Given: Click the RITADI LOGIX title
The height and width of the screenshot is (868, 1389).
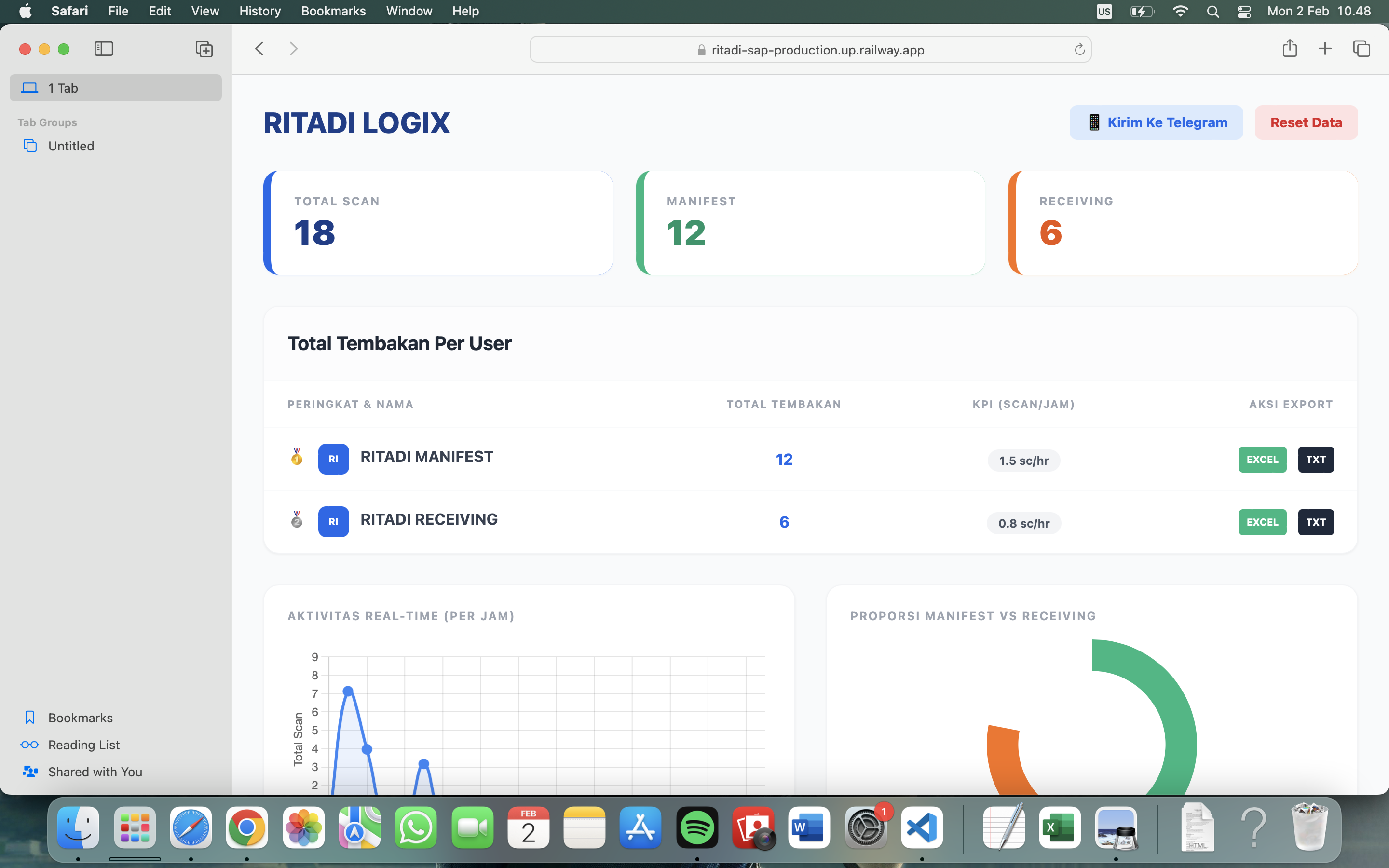Looking at the screenshot, I should tap(356, 123).
